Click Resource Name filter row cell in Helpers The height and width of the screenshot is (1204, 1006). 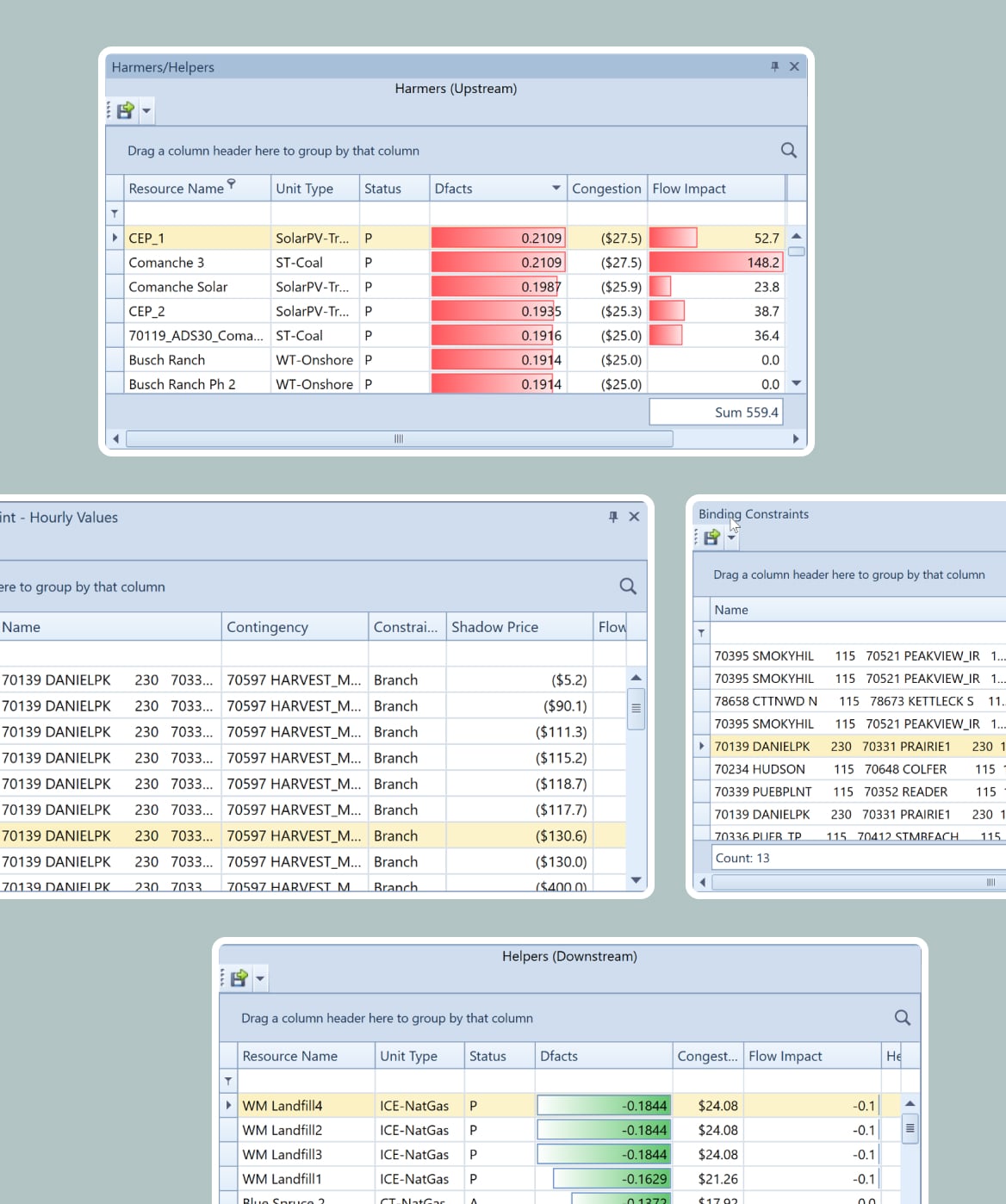(x=306, y=1081)
